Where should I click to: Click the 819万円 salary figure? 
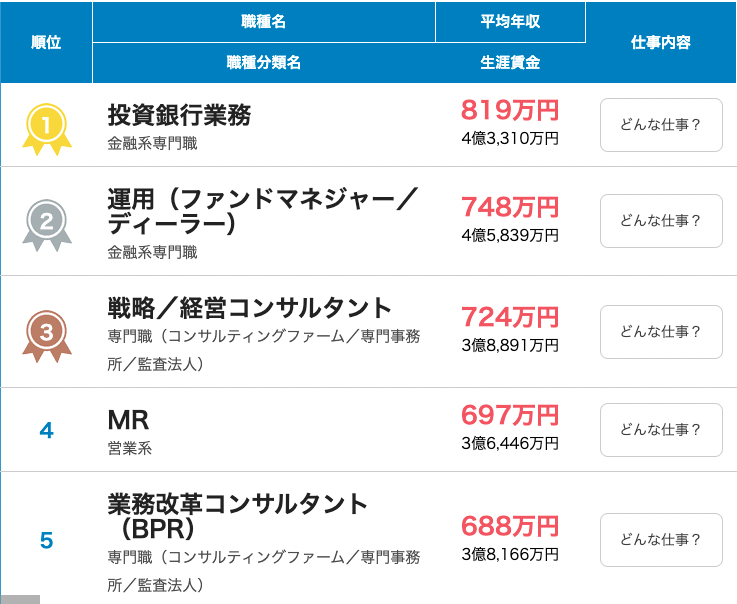pos(510,110)
